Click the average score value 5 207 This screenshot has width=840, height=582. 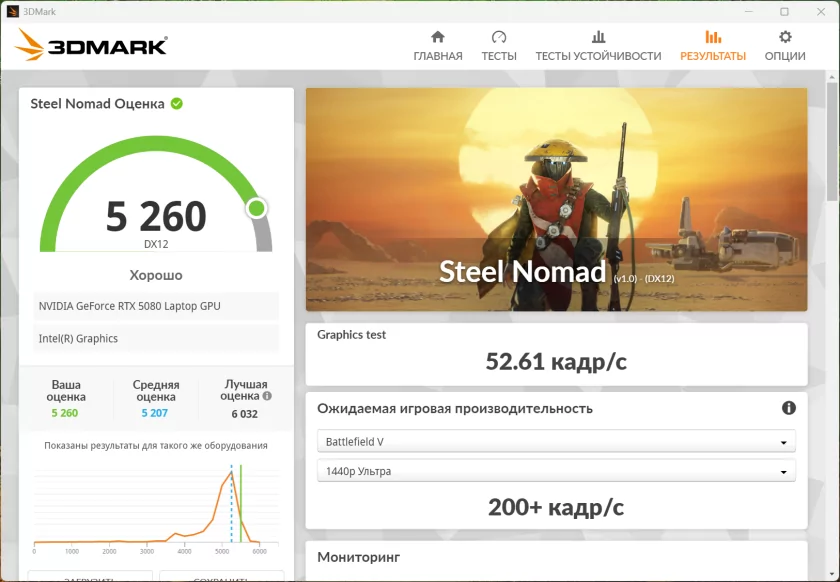coord(155,413)
